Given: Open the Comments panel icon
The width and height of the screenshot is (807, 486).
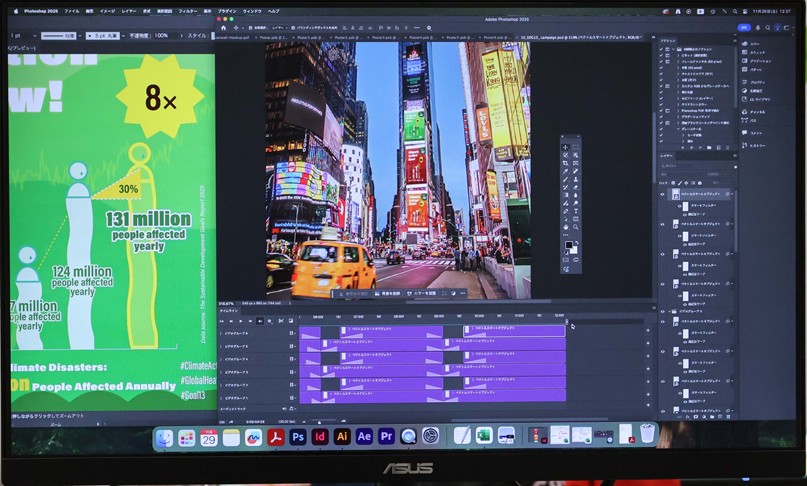Looking at the screenshot, I should [746, 132].
